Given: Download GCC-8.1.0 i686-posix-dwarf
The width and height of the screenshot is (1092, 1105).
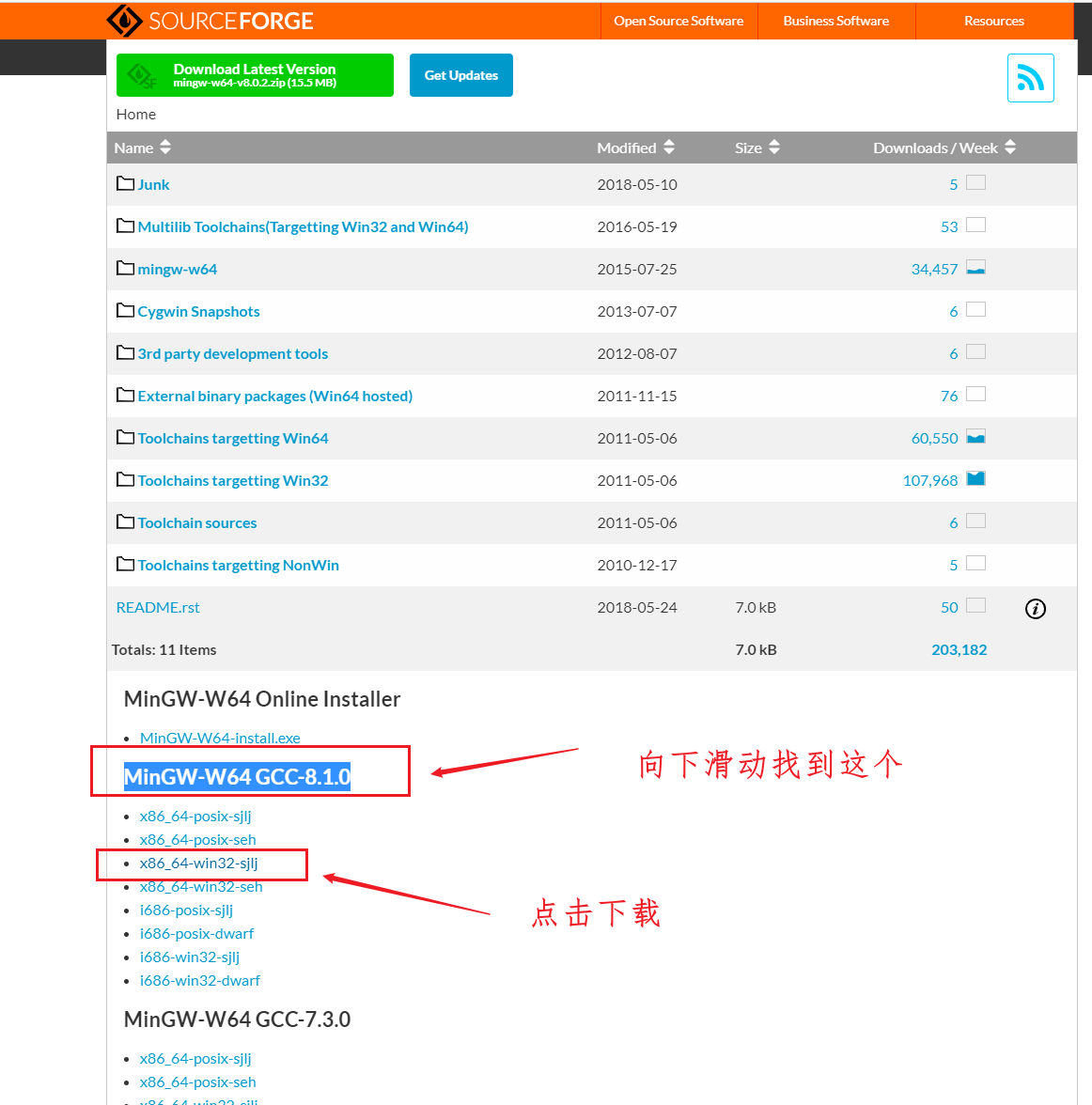Looking at the screenshot, I should coord(196,934).
